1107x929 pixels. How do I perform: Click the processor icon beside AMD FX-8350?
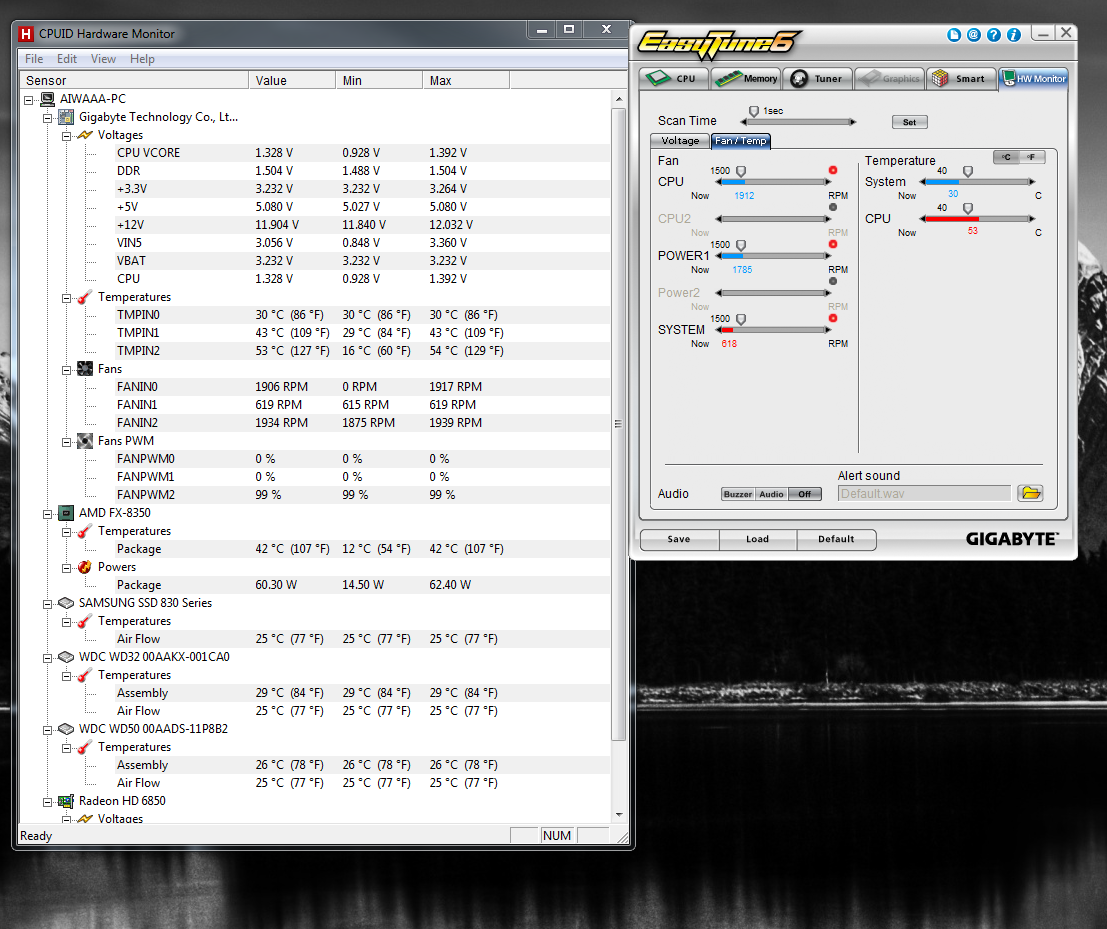(66, 513)
